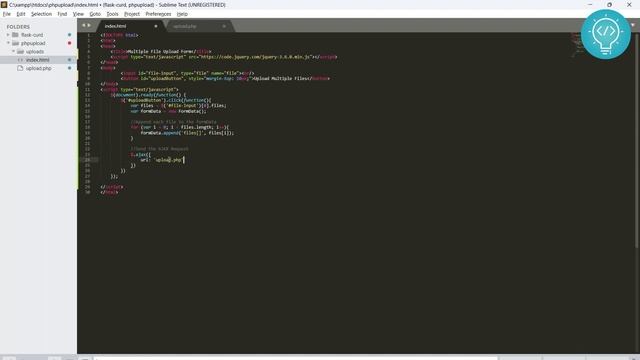Open the View menu
640x360 pixels.
[x=78, y=14]
